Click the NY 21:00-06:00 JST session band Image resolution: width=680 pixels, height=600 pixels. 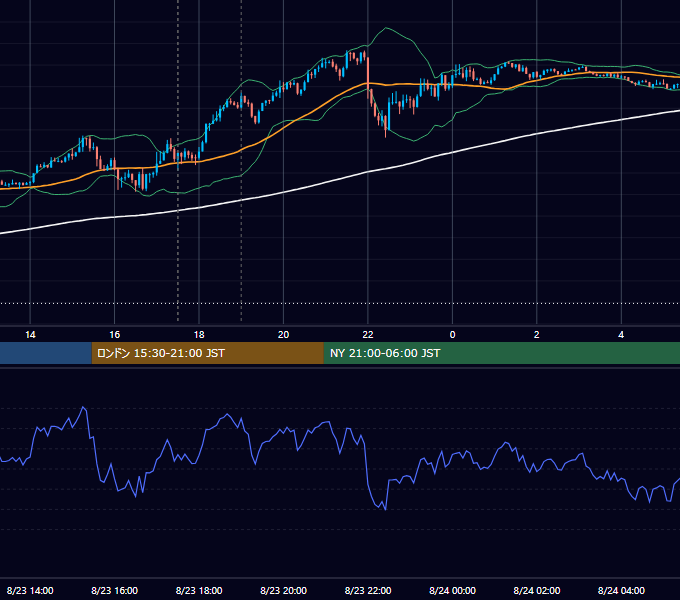pos(502,353)
